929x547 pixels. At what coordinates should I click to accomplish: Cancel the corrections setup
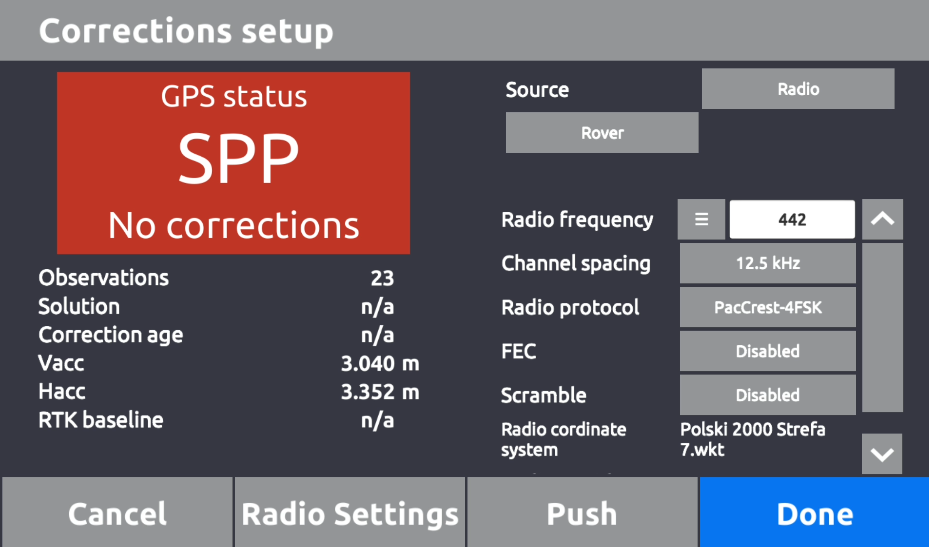(x=117, y=513)
